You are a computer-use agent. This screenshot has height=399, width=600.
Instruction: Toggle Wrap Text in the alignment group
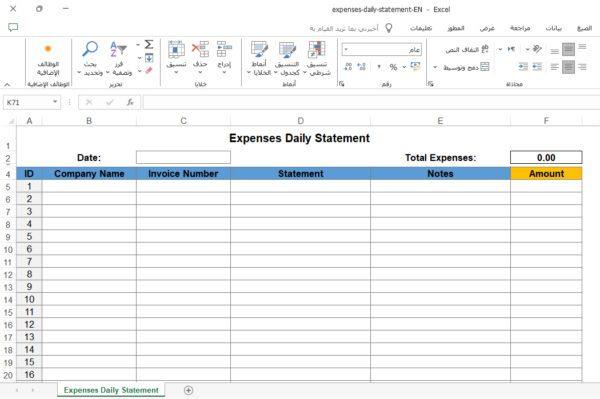(x=467, y=49)
